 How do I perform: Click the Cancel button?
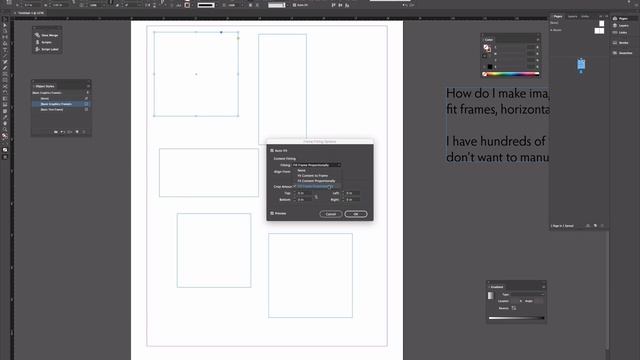(x=331, y=214)
